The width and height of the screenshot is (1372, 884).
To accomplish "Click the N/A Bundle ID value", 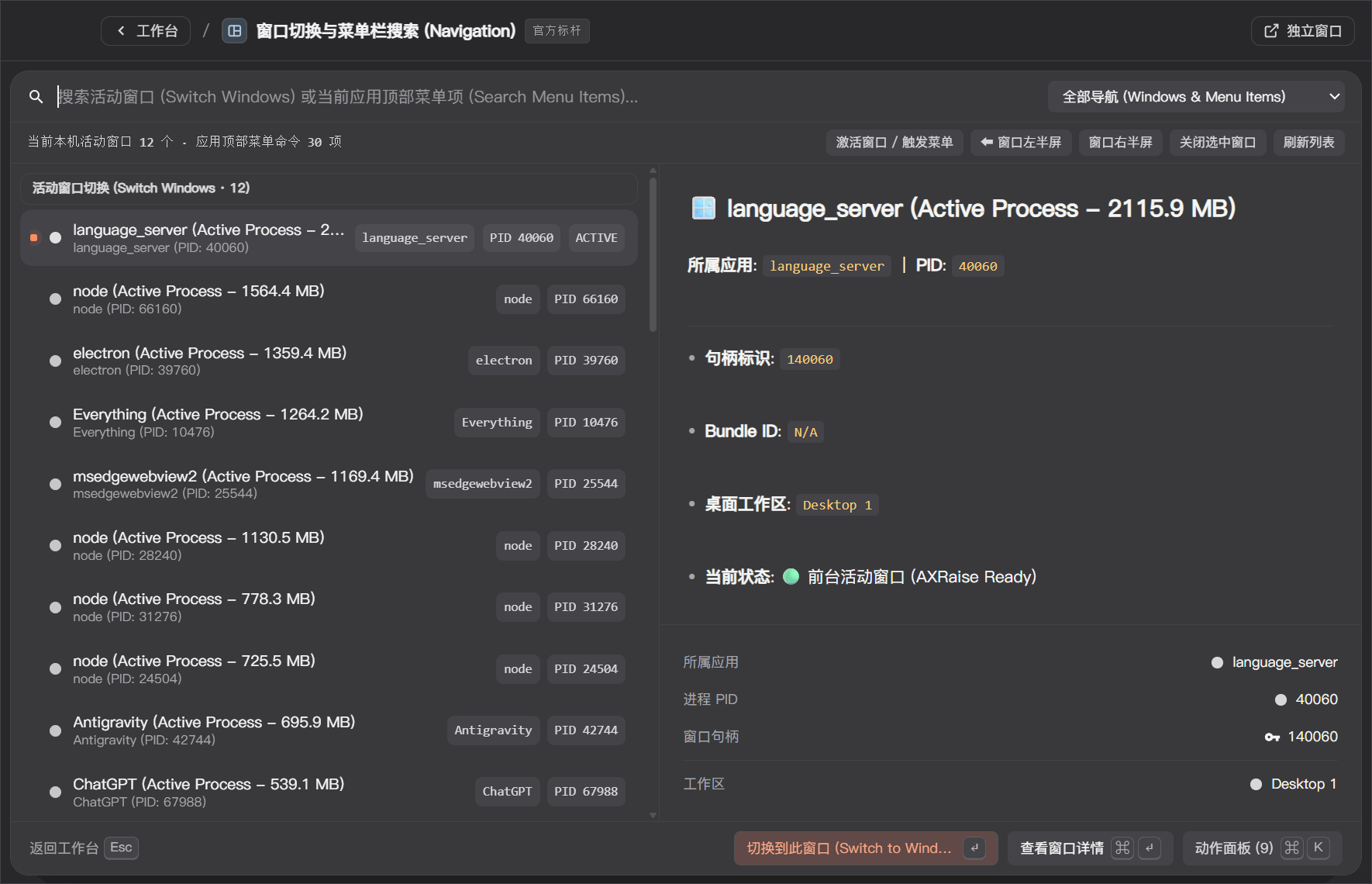I will pyautogui.click(x=805, y=432).
